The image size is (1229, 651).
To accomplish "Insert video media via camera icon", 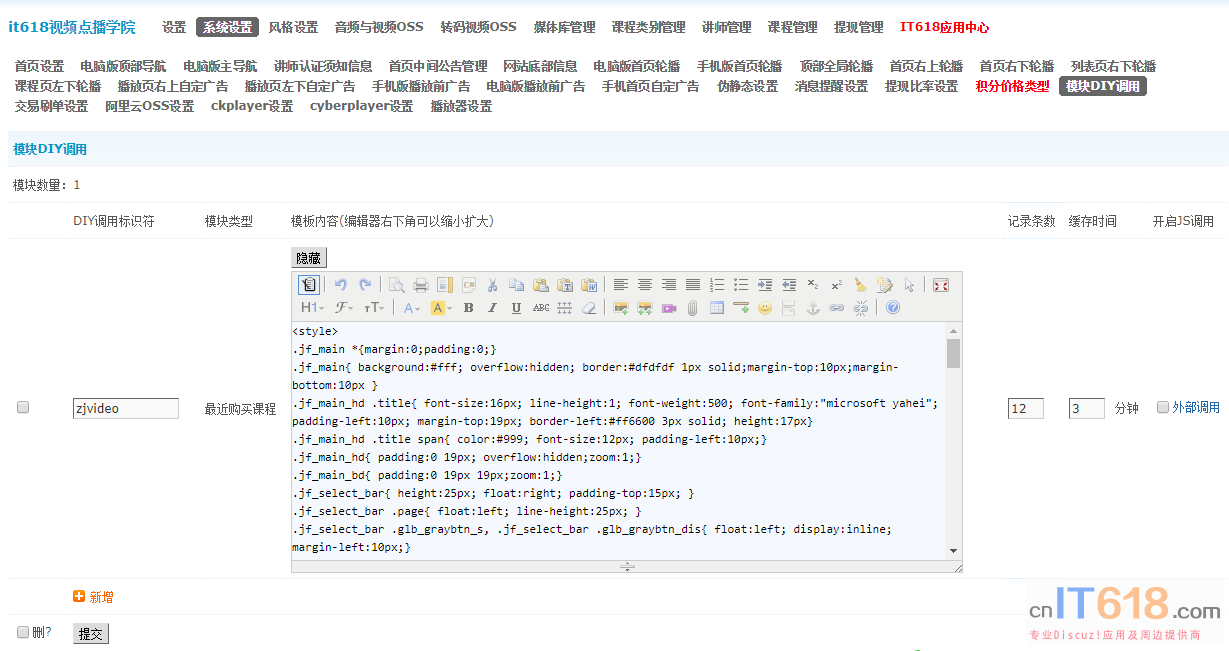I will 669,308.
